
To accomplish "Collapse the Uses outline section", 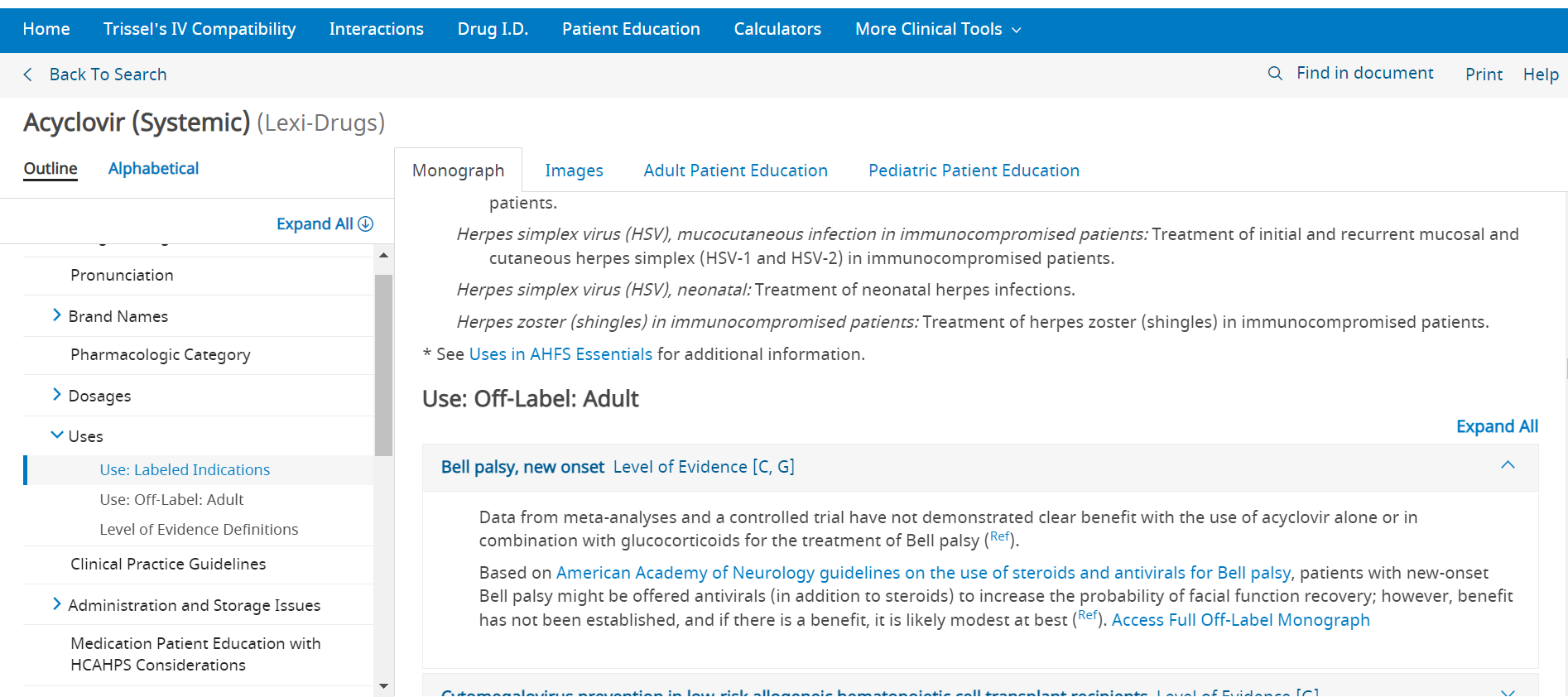I will point(56,435).
